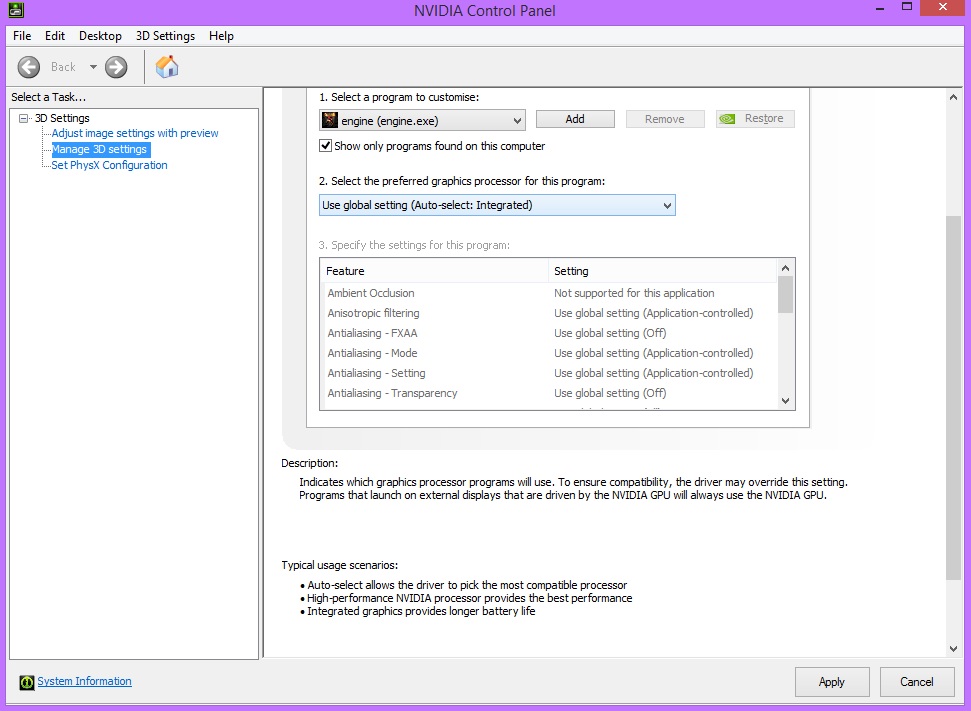Click the NVIDIA Control Panel title bar icon
Image resolution: width=971 pixels, height=711 pixels.
[x=16, y=9]
